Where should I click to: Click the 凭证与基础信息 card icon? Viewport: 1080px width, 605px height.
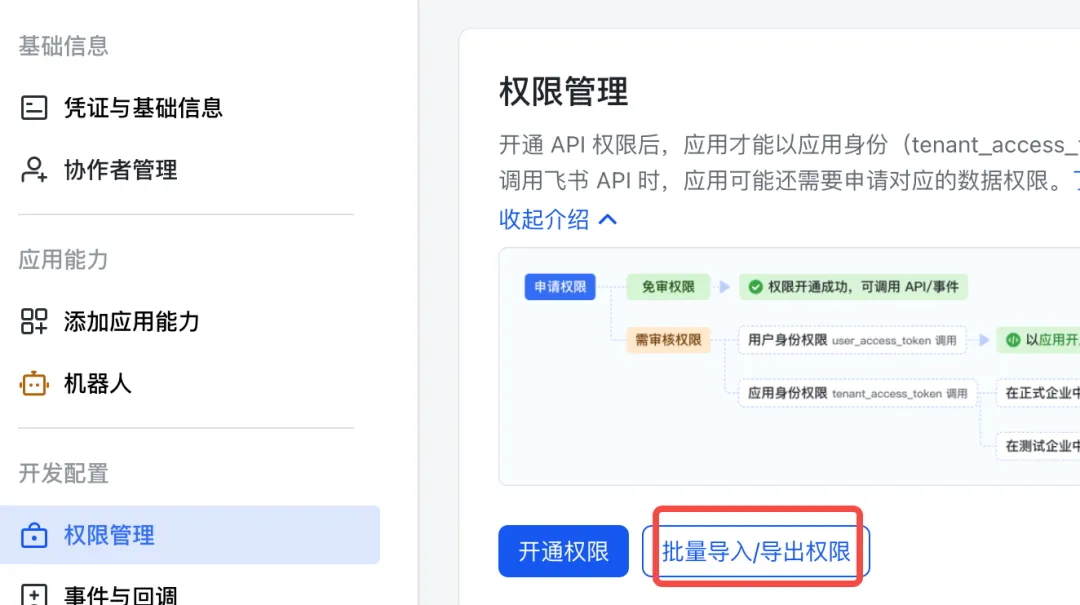[34, 108]
